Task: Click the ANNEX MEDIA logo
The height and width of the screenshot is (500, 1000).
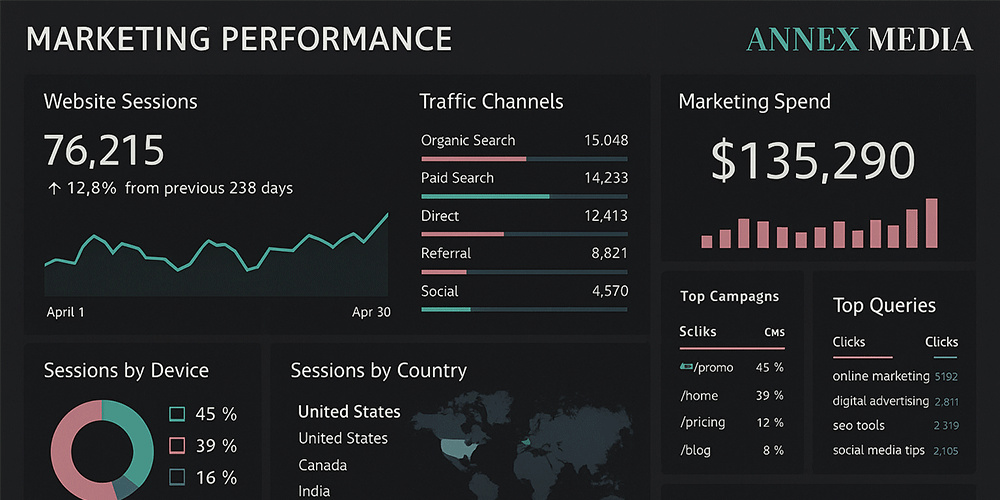Action: 859,39
